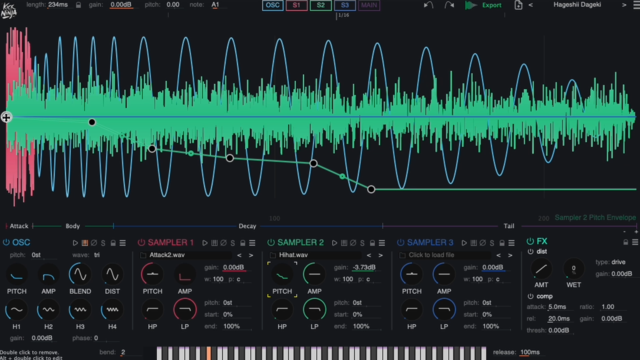Click the FX AMT knob
The height and width of the screenshot is (360, 640).
point(541,269)
